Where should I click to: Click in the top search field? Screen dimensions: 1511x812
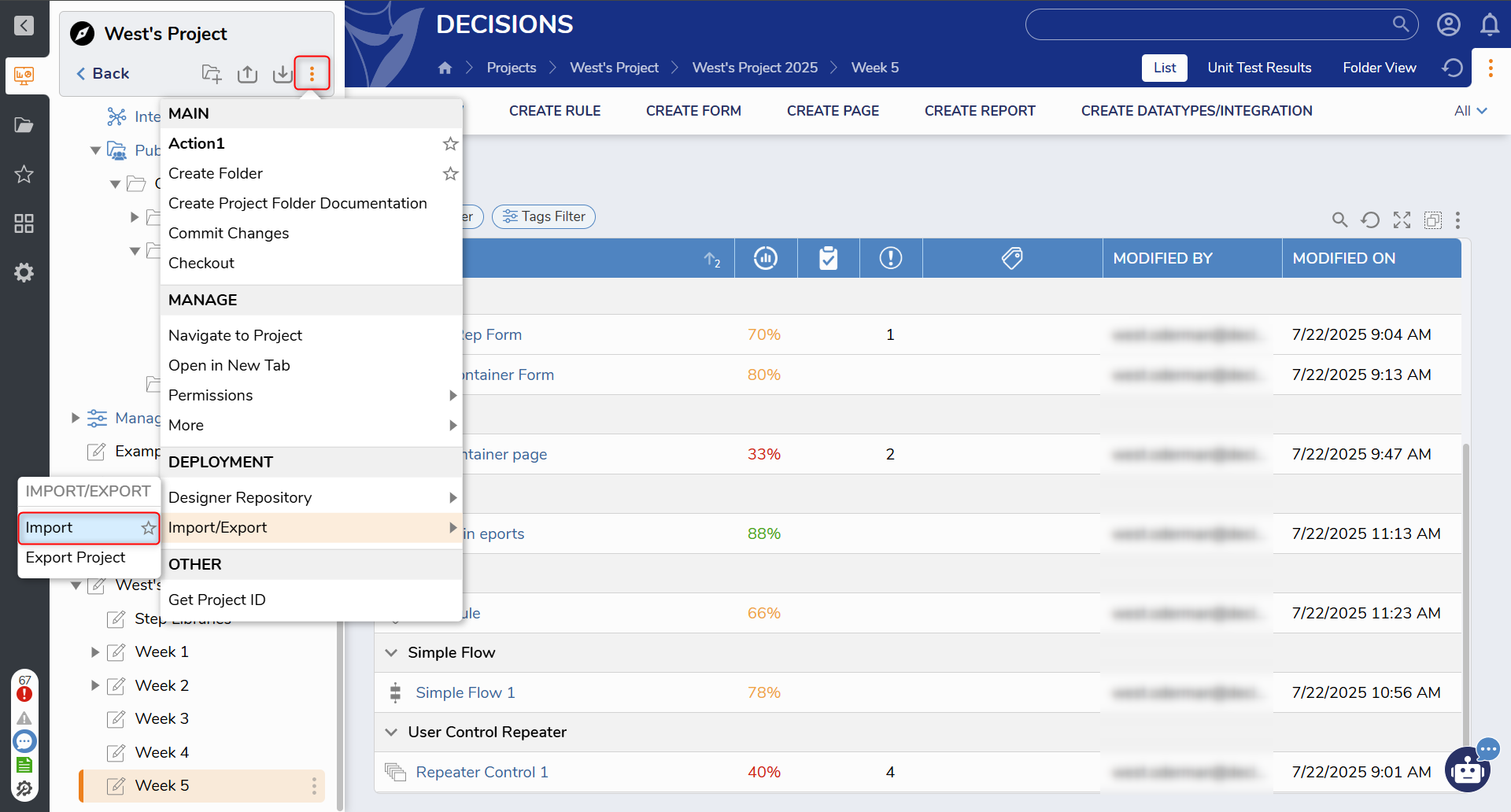(x=1208, y=25)
